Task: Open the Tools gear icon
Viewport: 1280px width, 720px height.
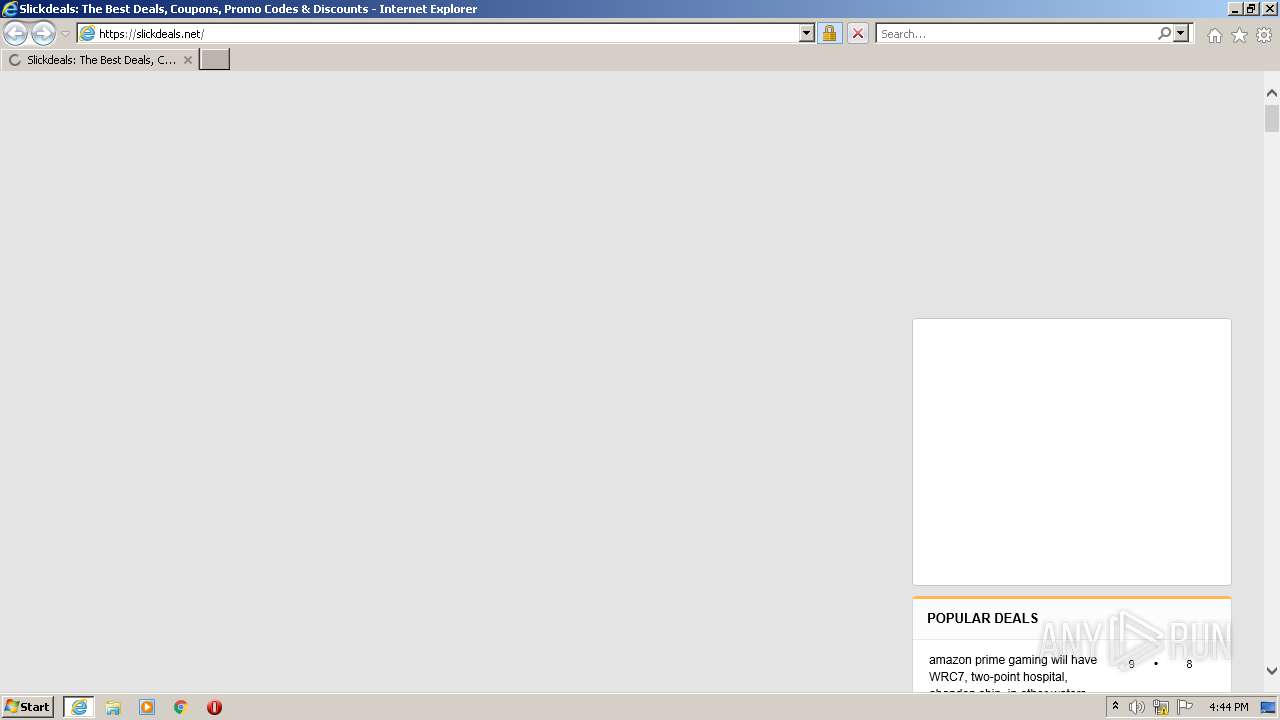Action: (x=1264, y=35)
